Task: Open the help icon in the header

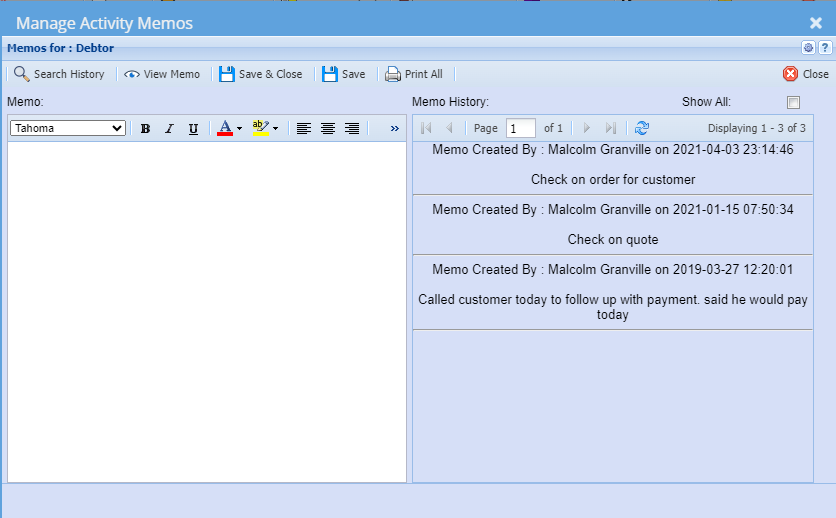Action: click(825, 48)
